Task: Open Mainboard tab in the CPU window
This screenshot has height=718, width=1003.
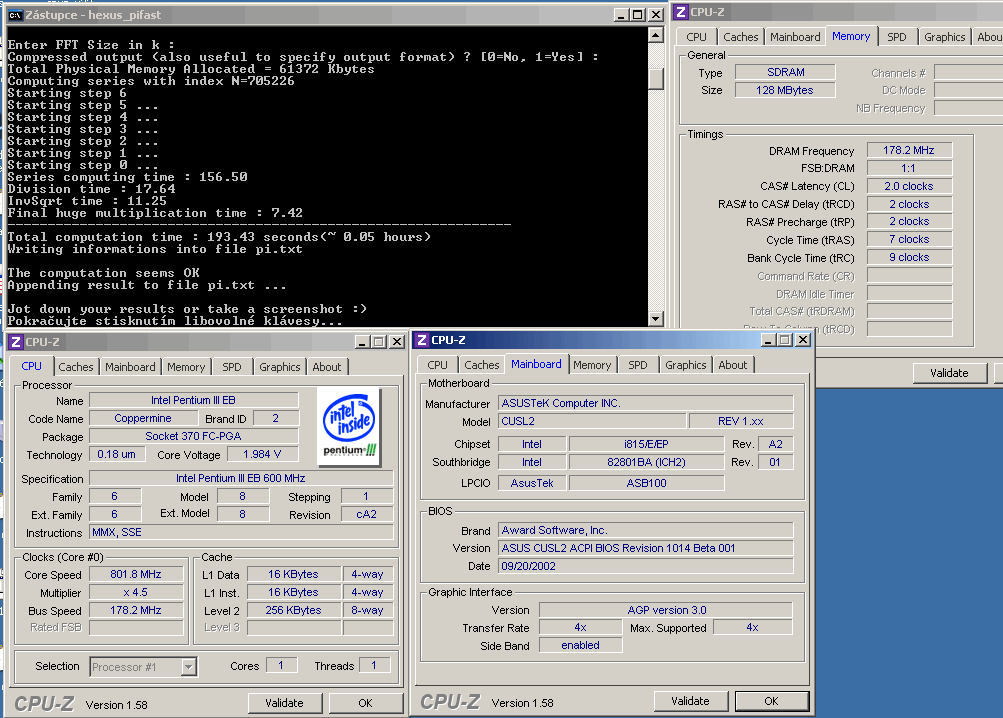Action: [130, 367]
